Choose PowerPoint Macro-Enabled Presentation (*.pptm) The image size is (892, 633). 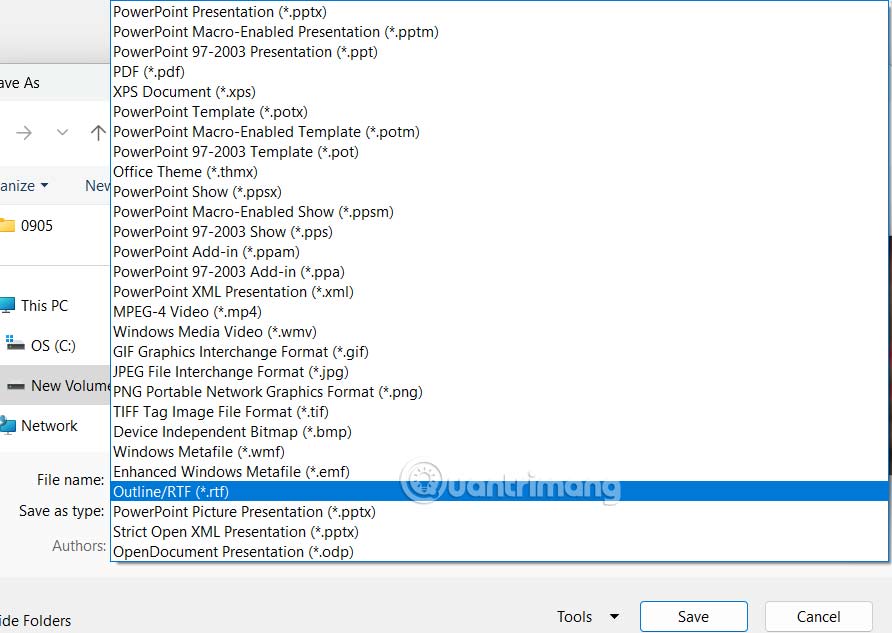pyautogui.click(x=499, y=32)
